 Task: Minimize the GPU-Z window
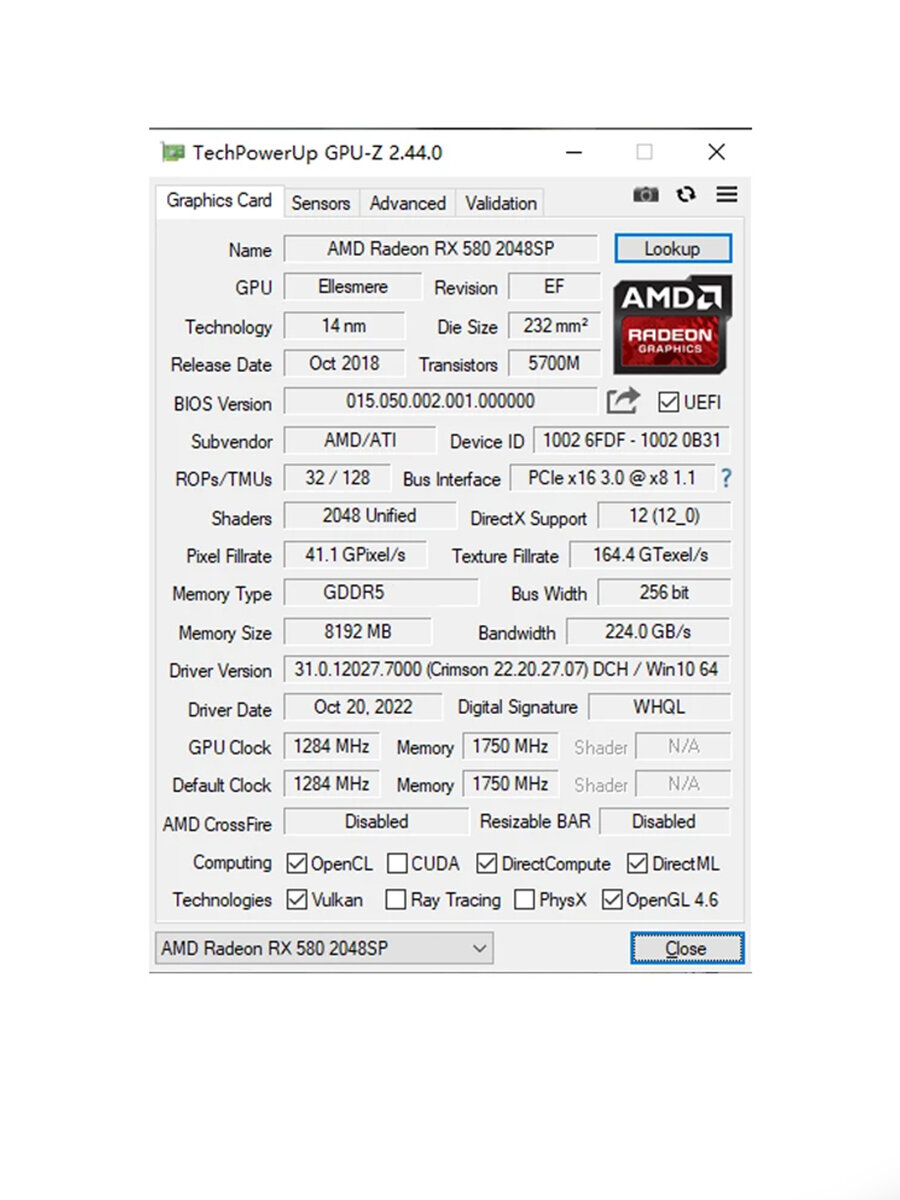tap(573, 153)
